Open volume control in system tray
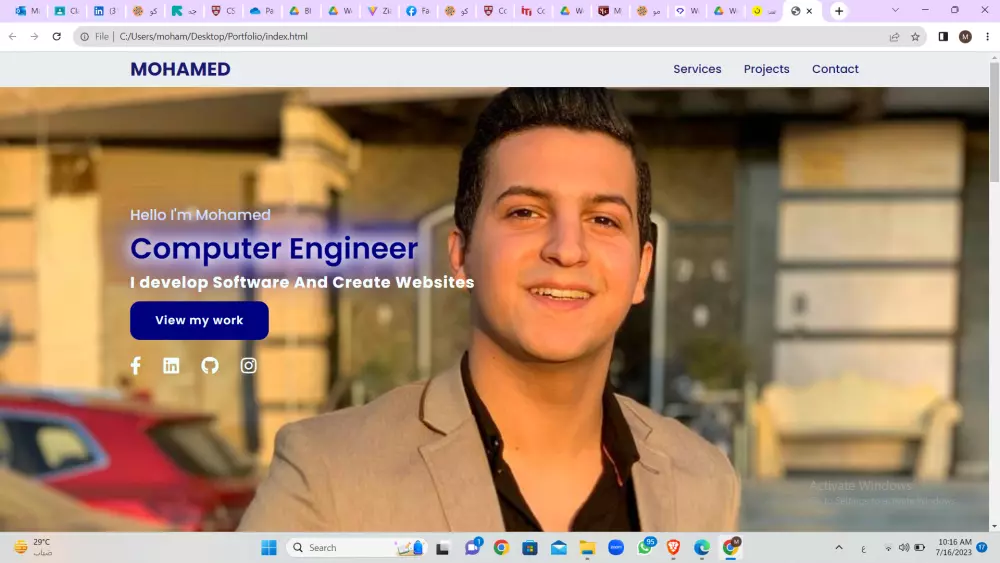Image resolution: width=1000 pixels, height=563 pixels. point(904,548)
